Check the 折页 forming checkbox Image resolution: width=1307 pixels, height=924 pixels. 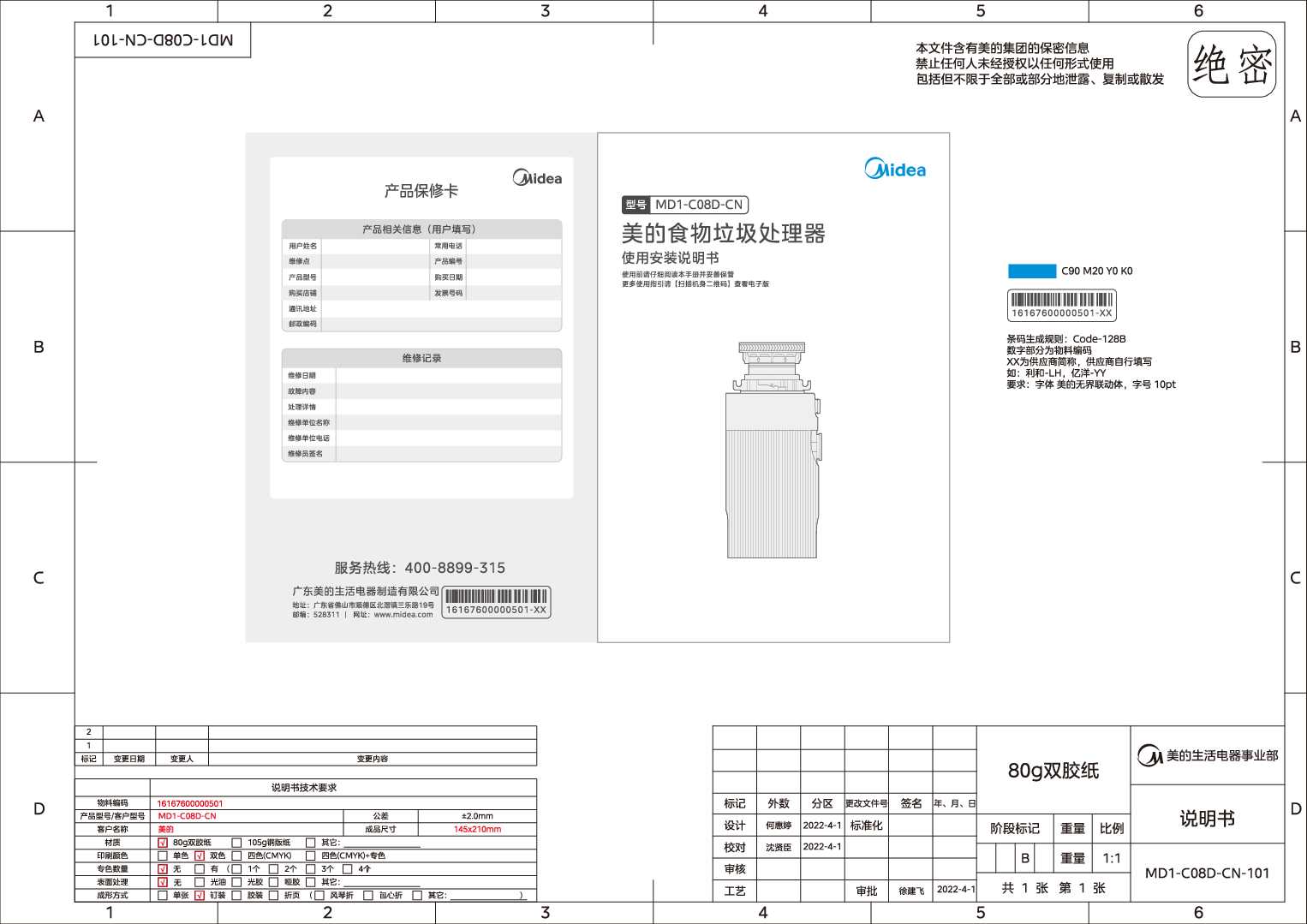click(274, 895)
